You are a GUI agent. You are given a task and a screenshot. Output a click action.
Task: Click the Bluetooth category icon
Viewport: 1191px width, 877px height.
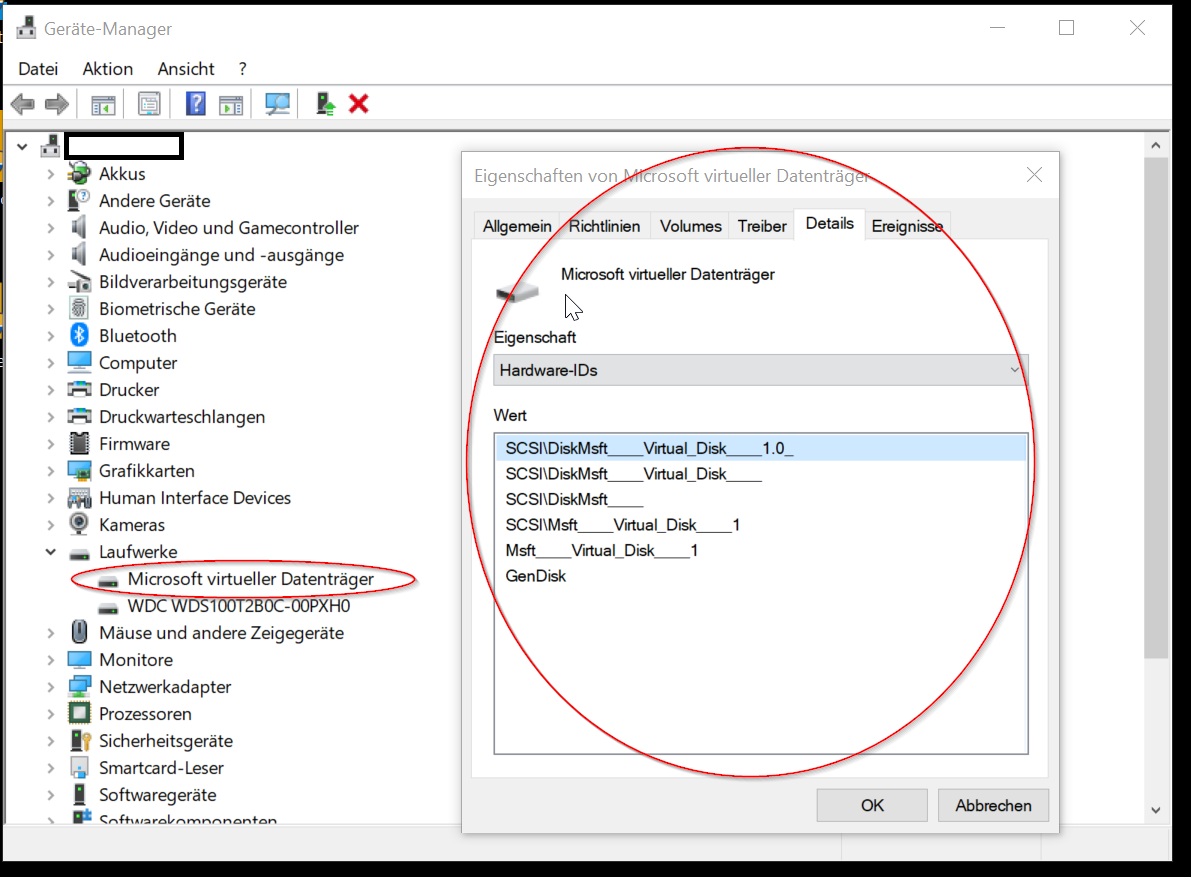(79, 336)
